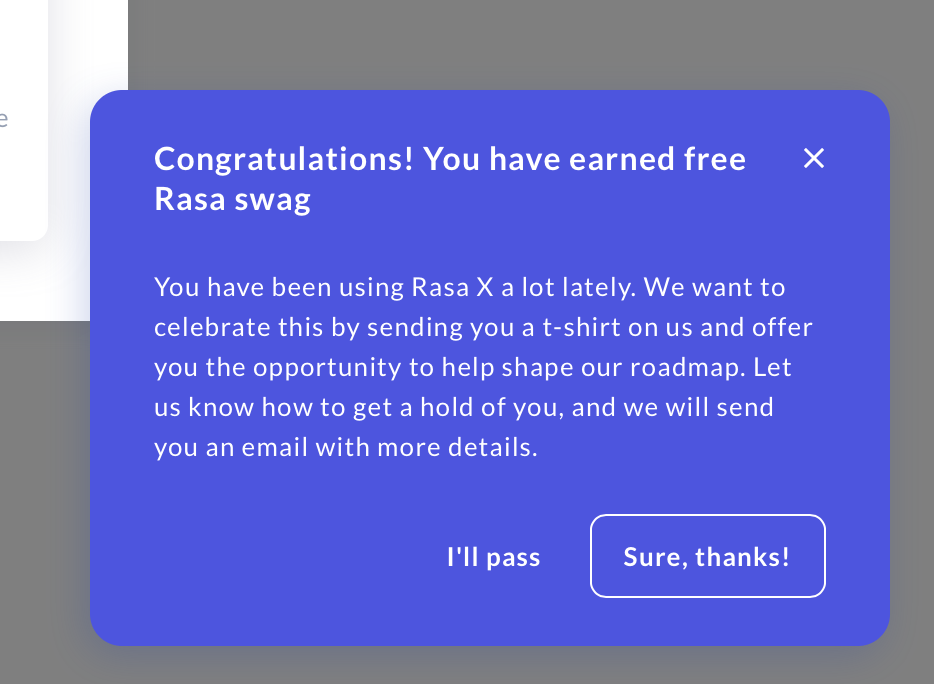The height and width of the screenshot is (684, 934).
Task: Accept the swag with Sure, thanks!
Action: 707,557
